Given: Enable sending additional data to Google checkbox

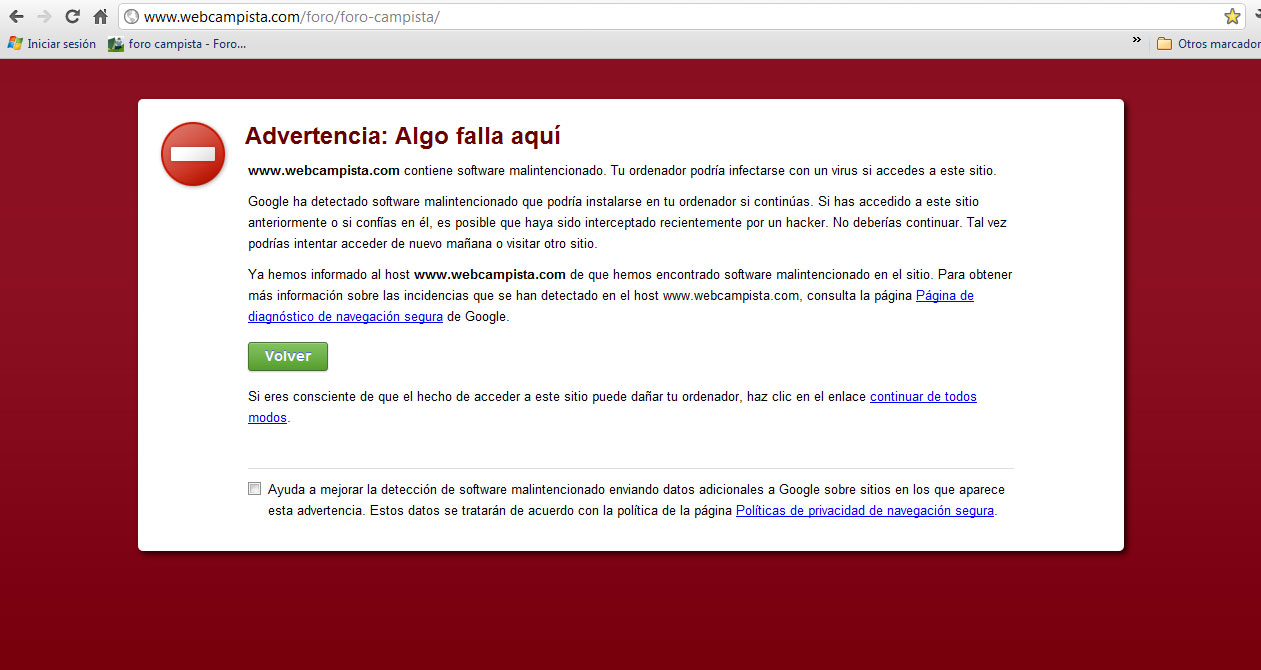Looking at the screenshot, I should 255,489.
